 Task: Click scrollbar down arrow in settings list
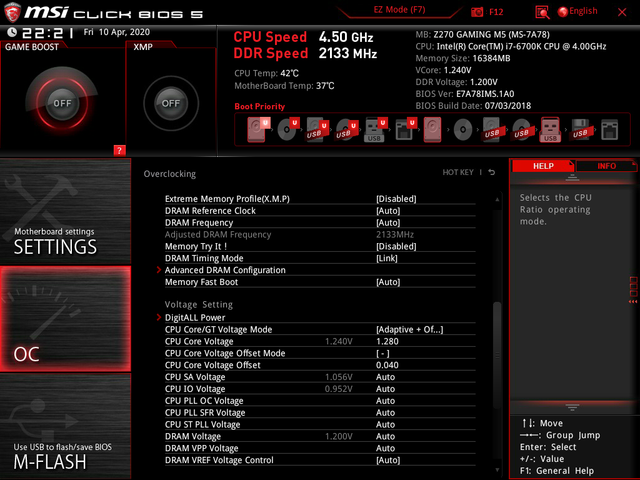(497, 470)
